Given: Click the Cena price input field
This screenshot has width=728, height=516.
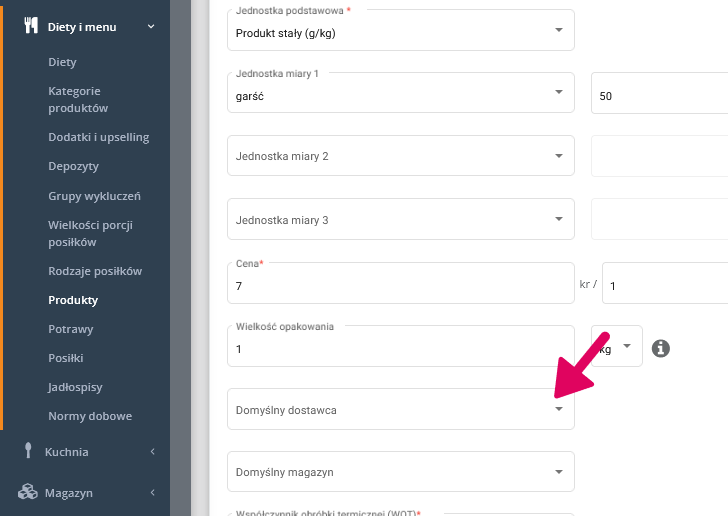Looking at the screenshot, I should tap(400, 285).
